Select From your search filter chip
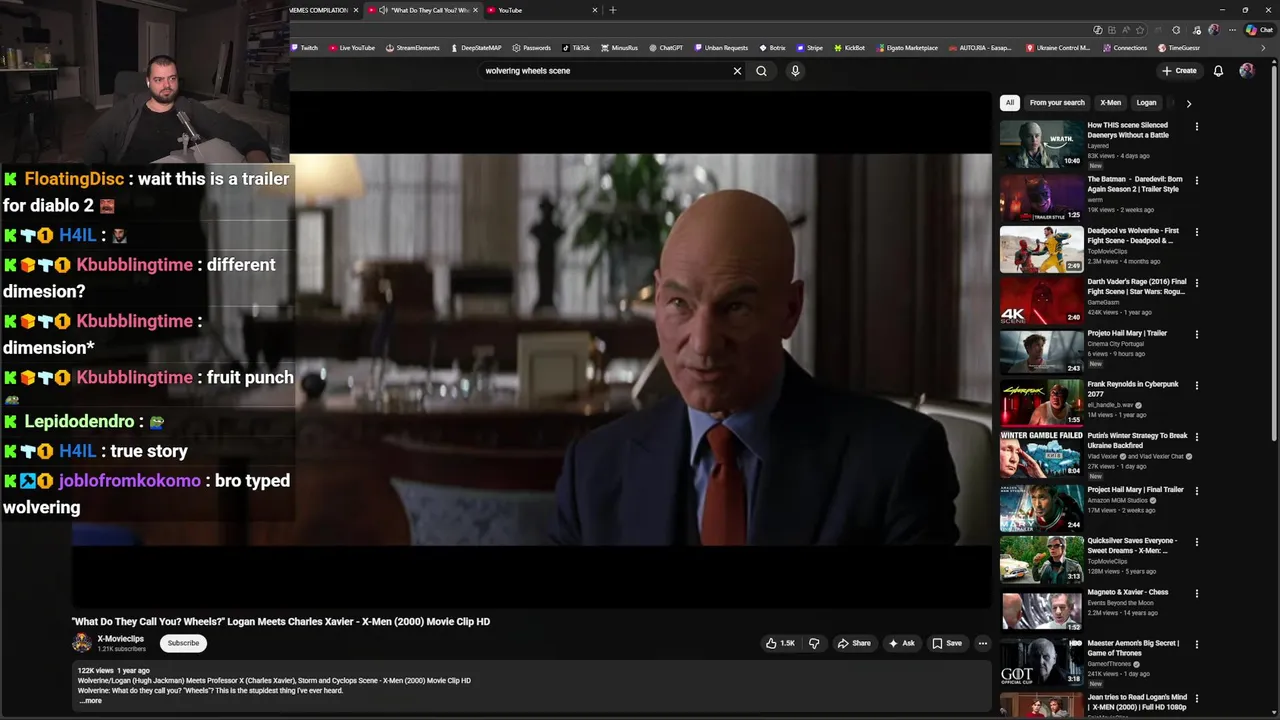Viewport: 1280px width, 720px height. (1057, 102)
